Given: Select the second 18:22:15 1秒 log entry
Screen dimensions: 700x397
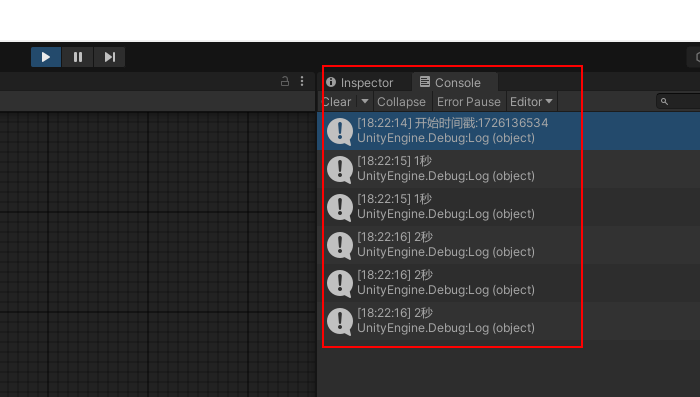Looking at the screenshot, I should (x=508, y=207).
